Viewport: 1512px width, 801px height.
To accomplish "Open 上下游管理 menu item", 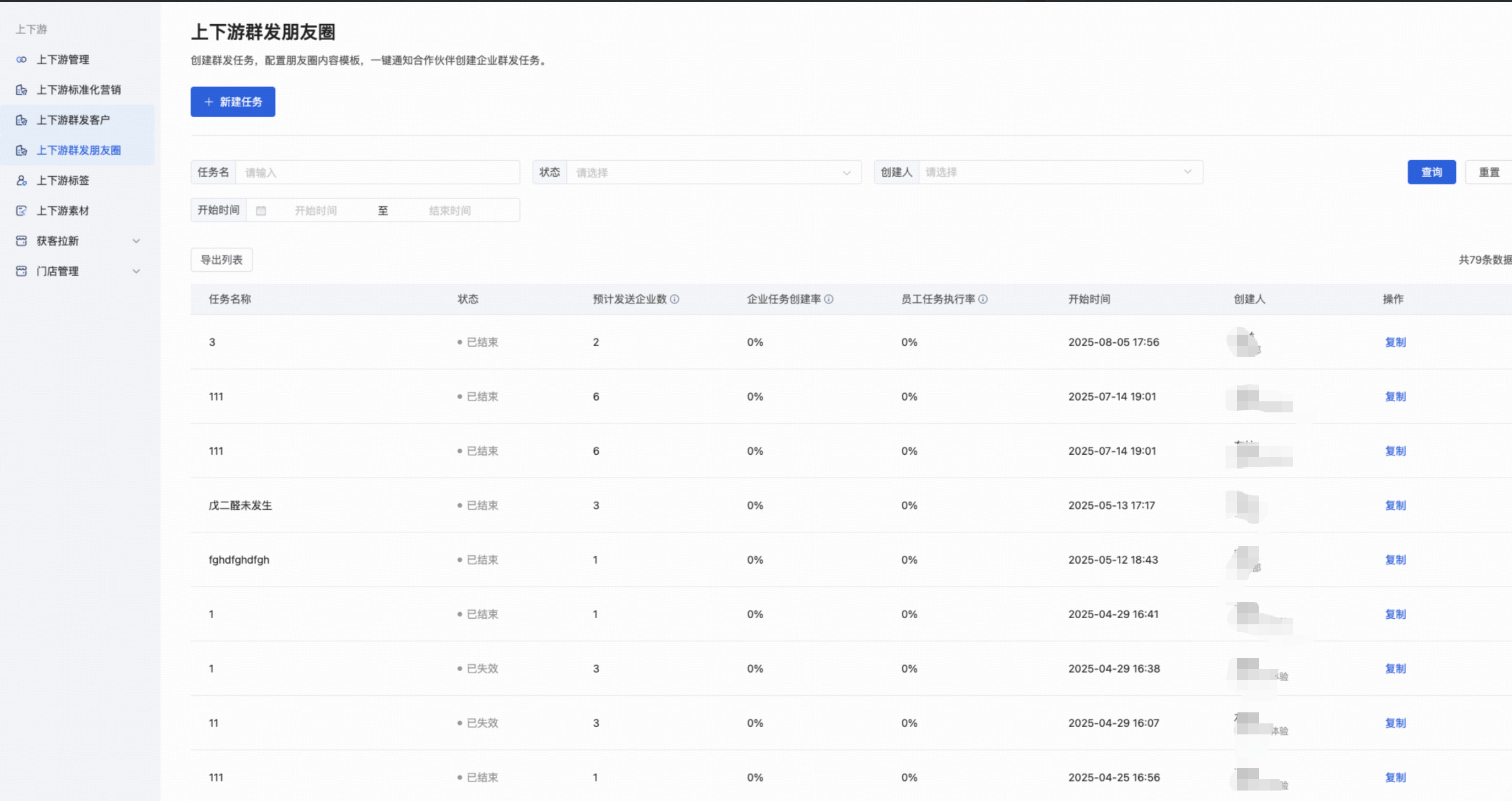I will [78, 59].
